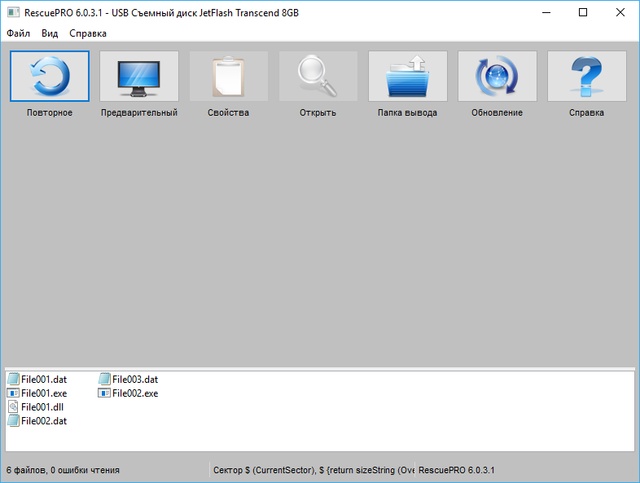
Task: Click the File003.dat file icon
Action: click(104, 379)
